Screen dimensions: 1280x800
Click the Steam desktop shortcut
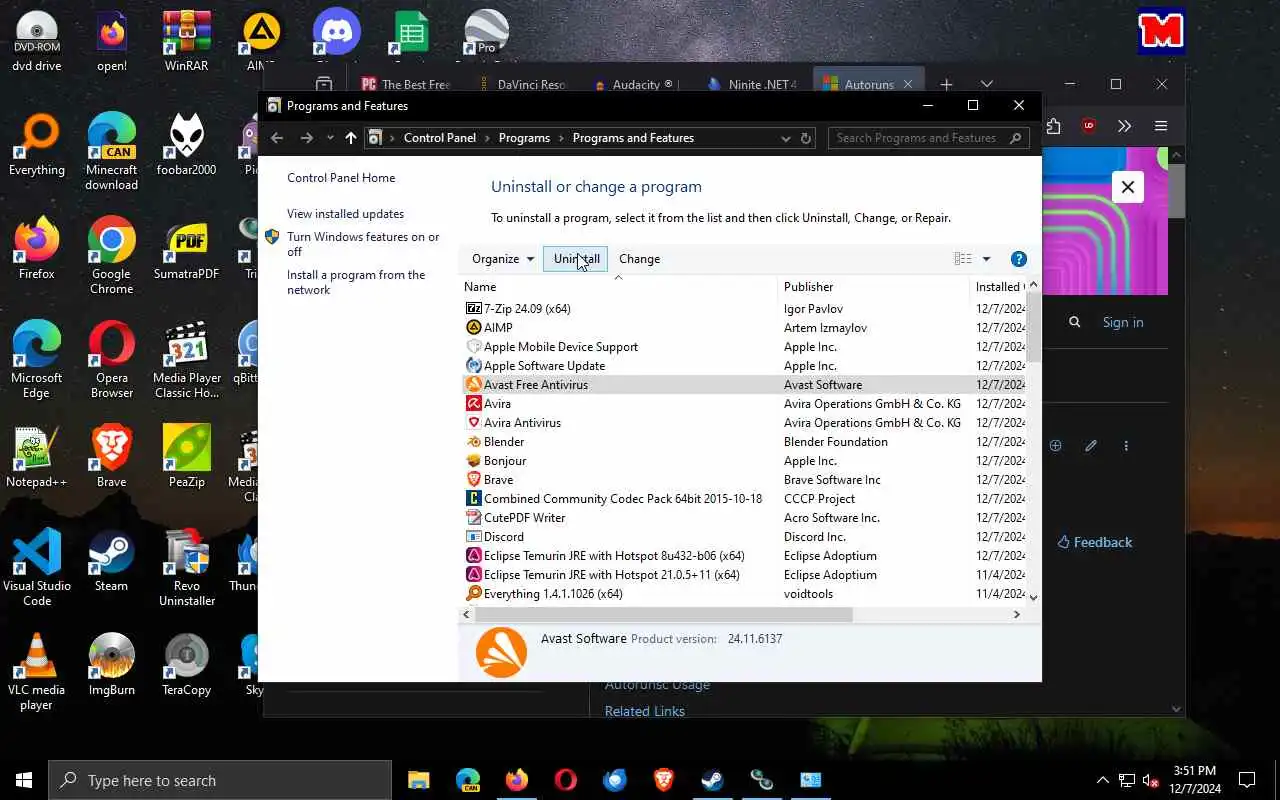[111, 560]
